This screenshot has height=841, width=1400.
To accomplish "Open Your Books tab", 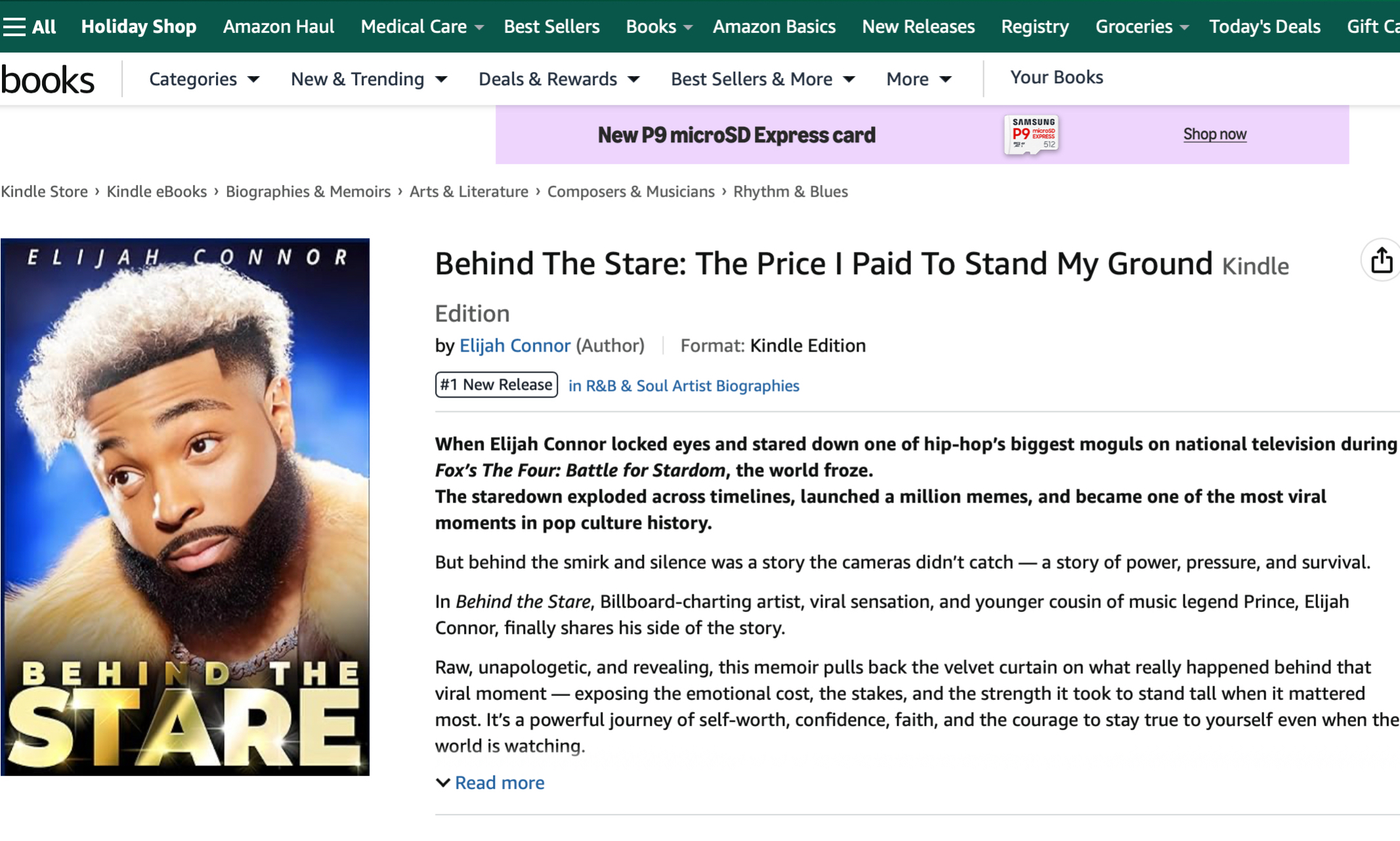I will tap(1056, 77).
